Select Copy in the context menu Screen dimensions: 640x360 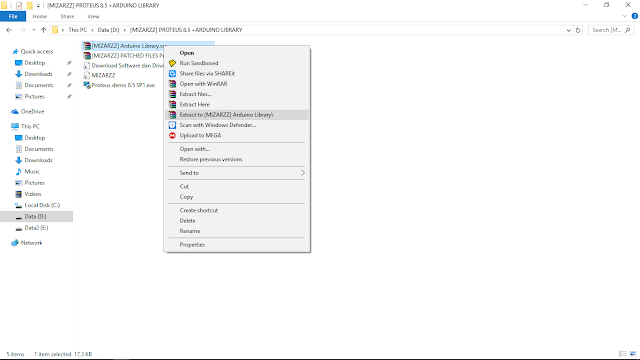[x=237, y=197]
